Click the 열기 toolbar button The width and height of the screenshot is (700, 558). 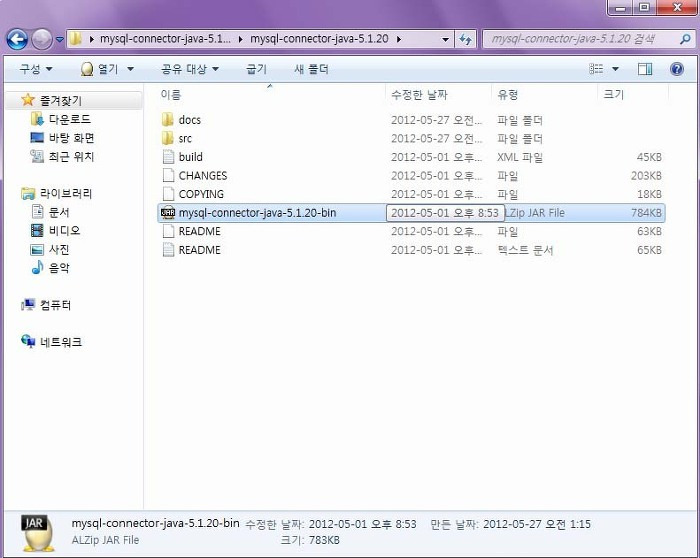tap(100, 69)
